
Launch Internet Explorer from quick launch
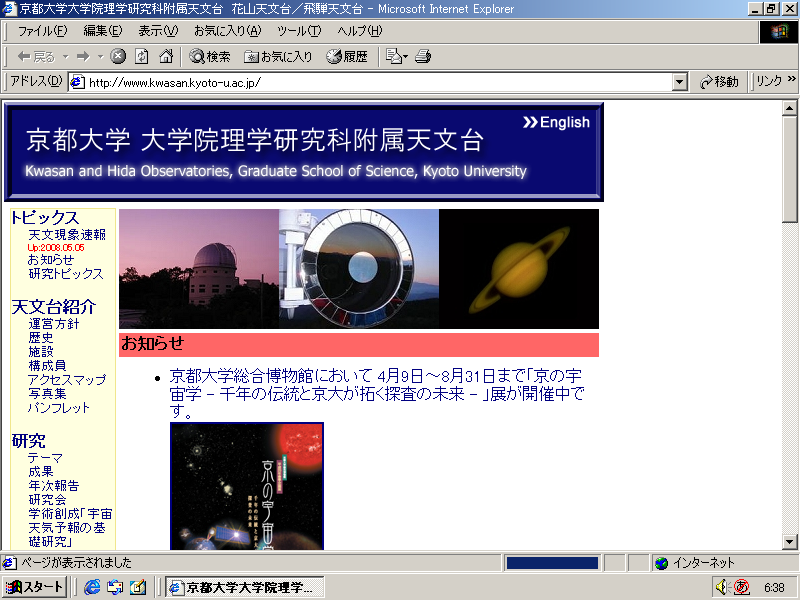[x=92, y=587]
